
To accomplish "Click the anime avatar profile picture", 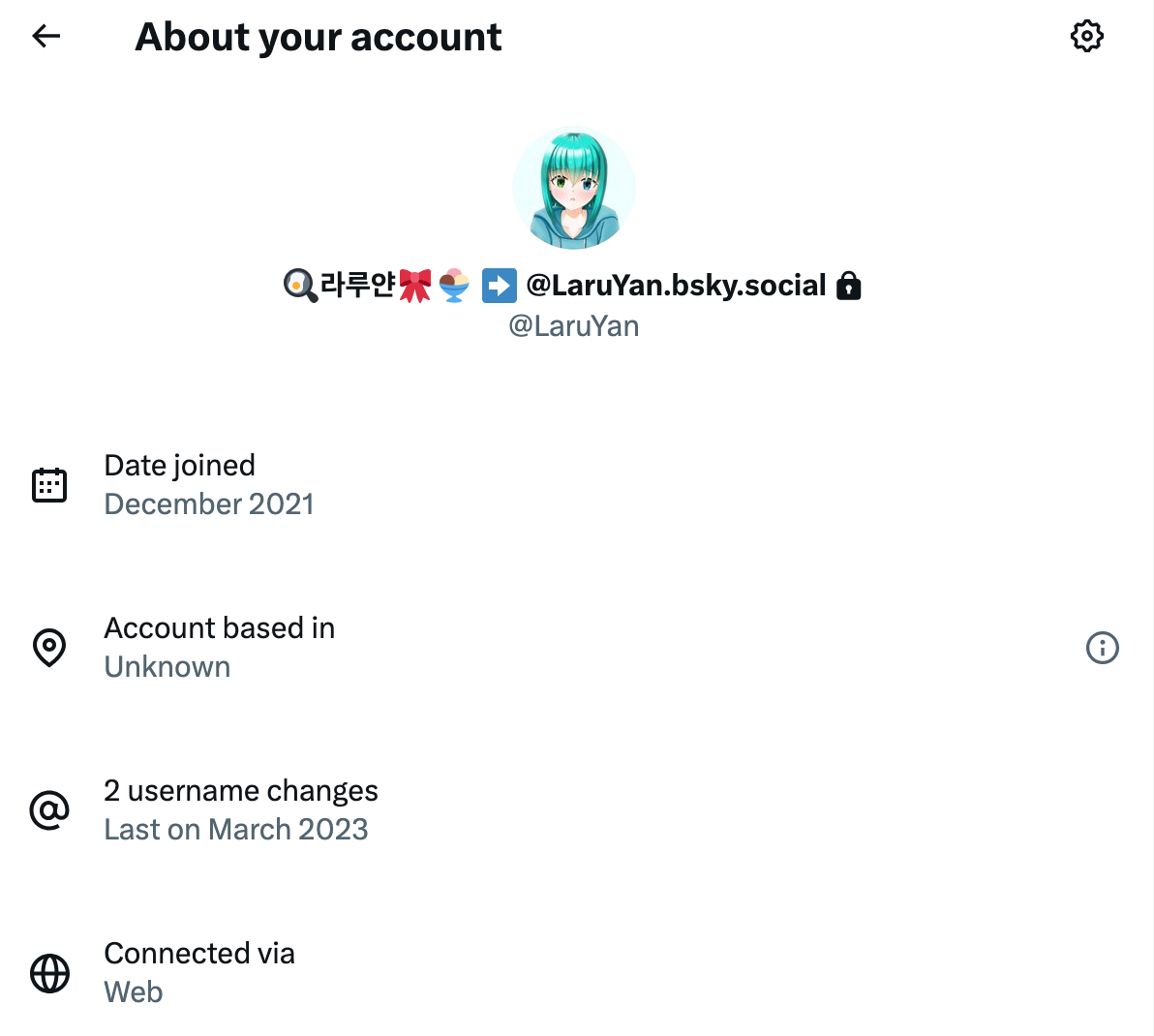I will [x=574, y=188].
